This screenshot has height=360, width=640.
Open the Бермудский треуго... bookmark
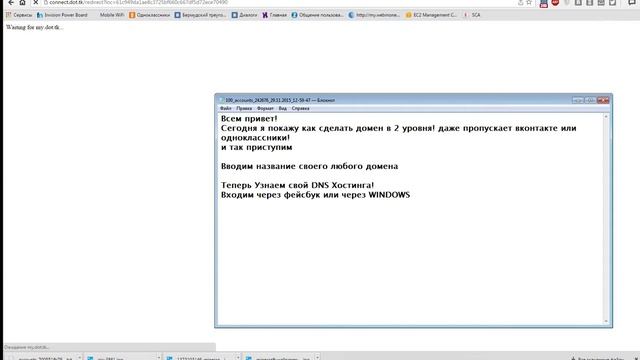tap(200, 15)
